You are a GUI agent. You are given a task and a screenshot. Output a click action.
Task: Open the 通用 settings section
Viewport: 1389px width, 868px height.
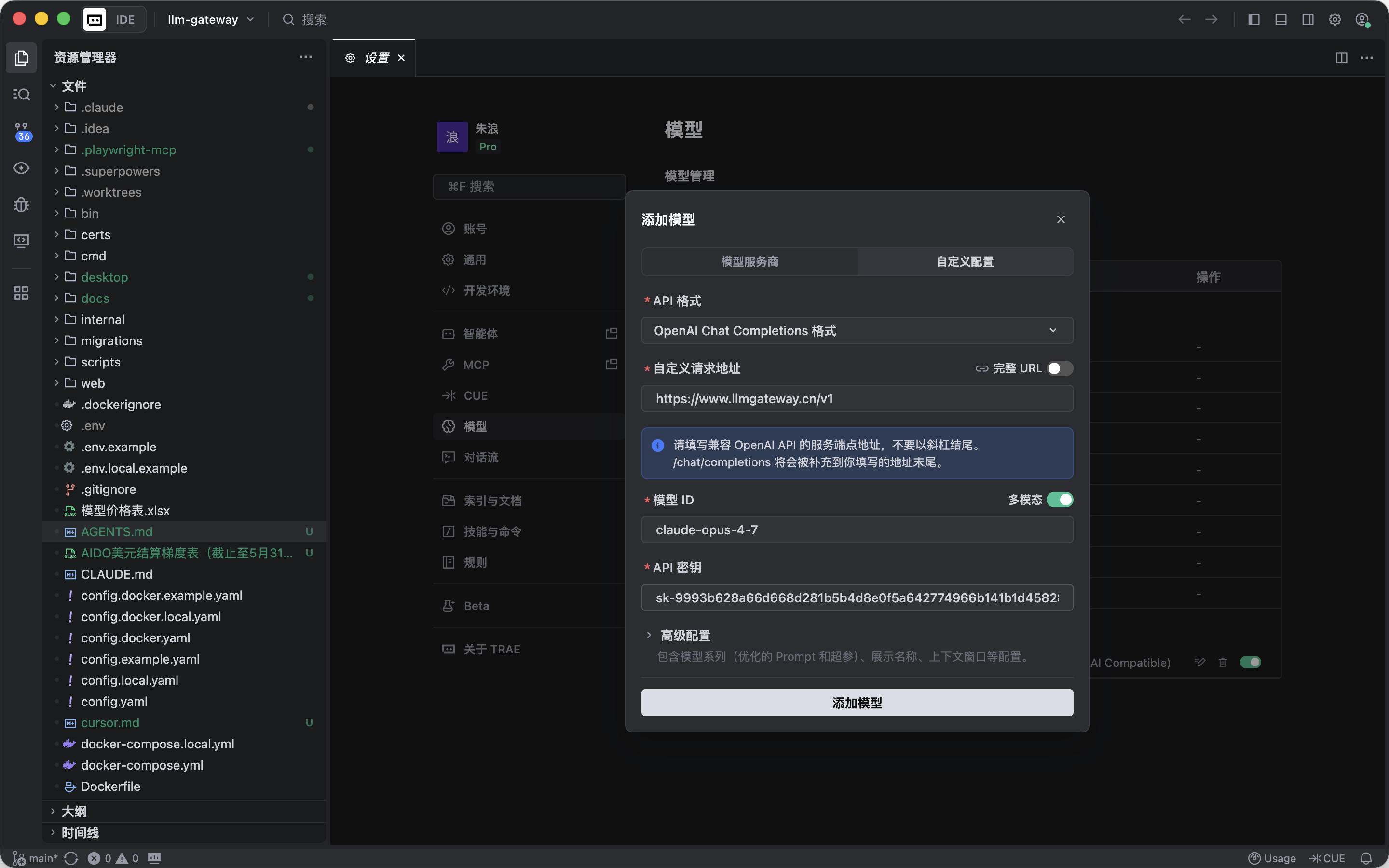tap(529, 259)
